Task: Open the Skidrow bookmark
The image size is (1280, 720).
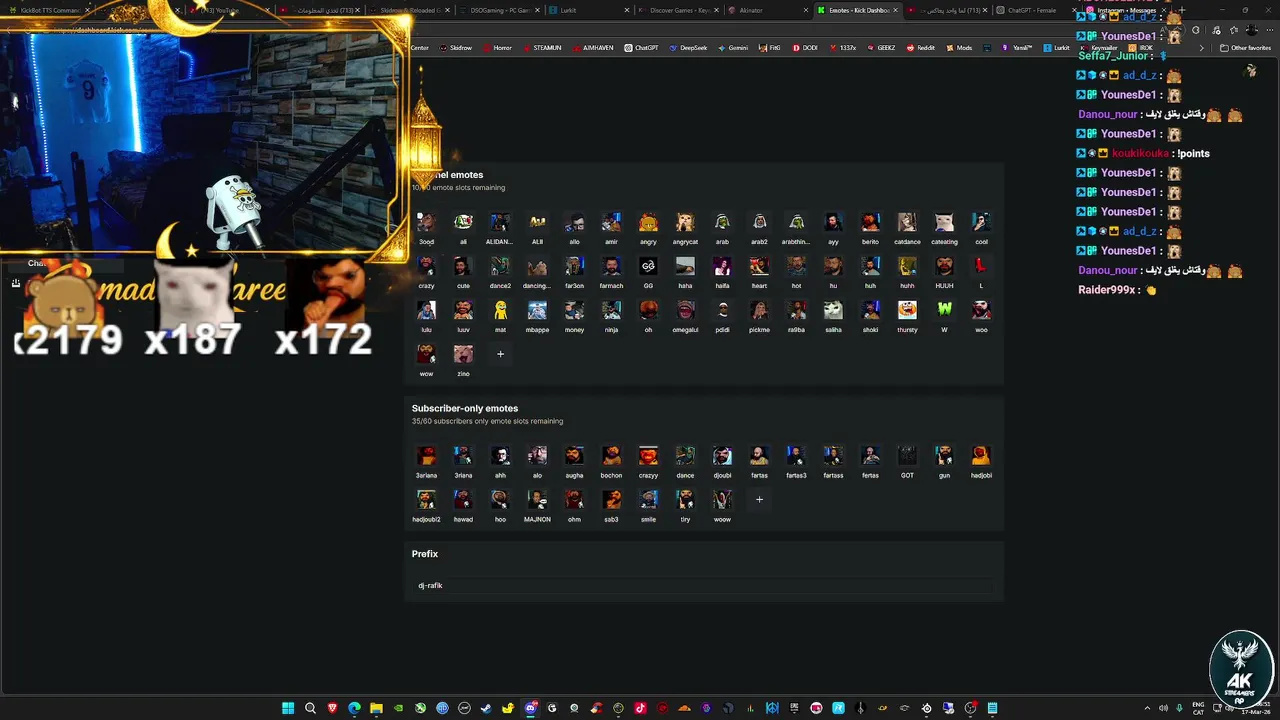Action: click(x=455, y=48)
